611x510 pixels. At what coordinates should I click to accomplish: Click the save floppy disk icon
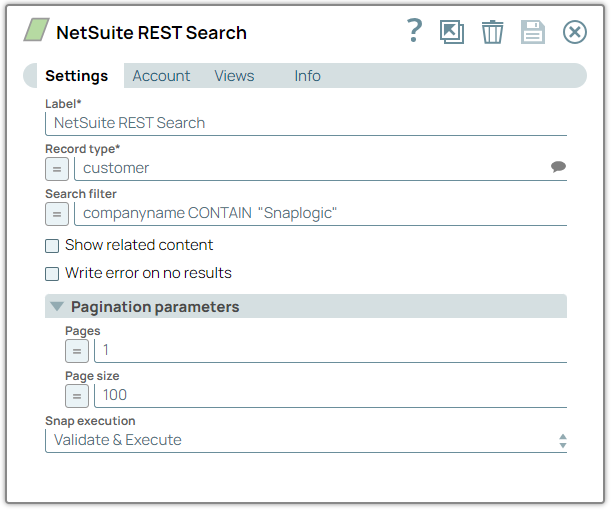click(x=533, y=32)
